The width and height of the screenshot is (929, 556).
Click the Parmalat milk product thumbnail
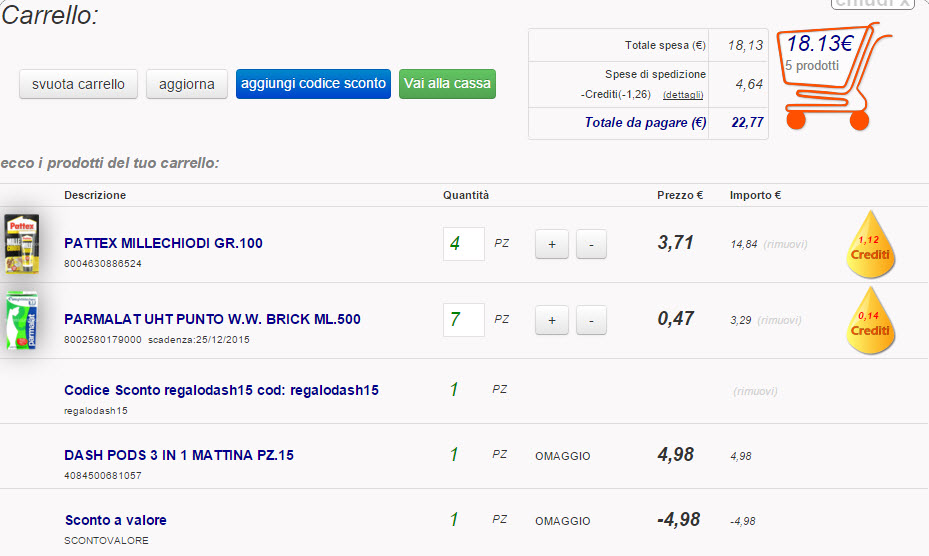21,320
